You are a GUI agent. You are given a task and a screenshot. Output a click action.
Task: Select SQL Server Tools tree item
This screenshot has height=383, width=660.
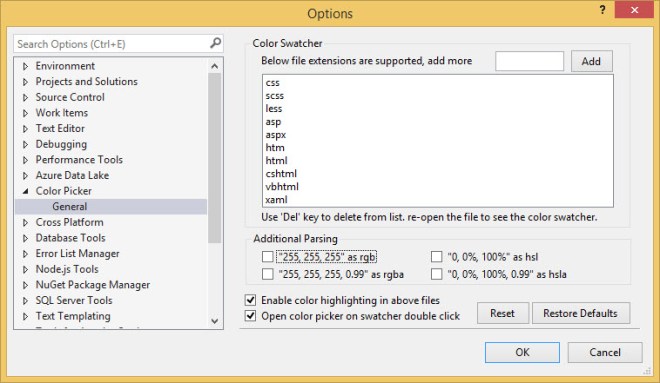coord(74,300)
